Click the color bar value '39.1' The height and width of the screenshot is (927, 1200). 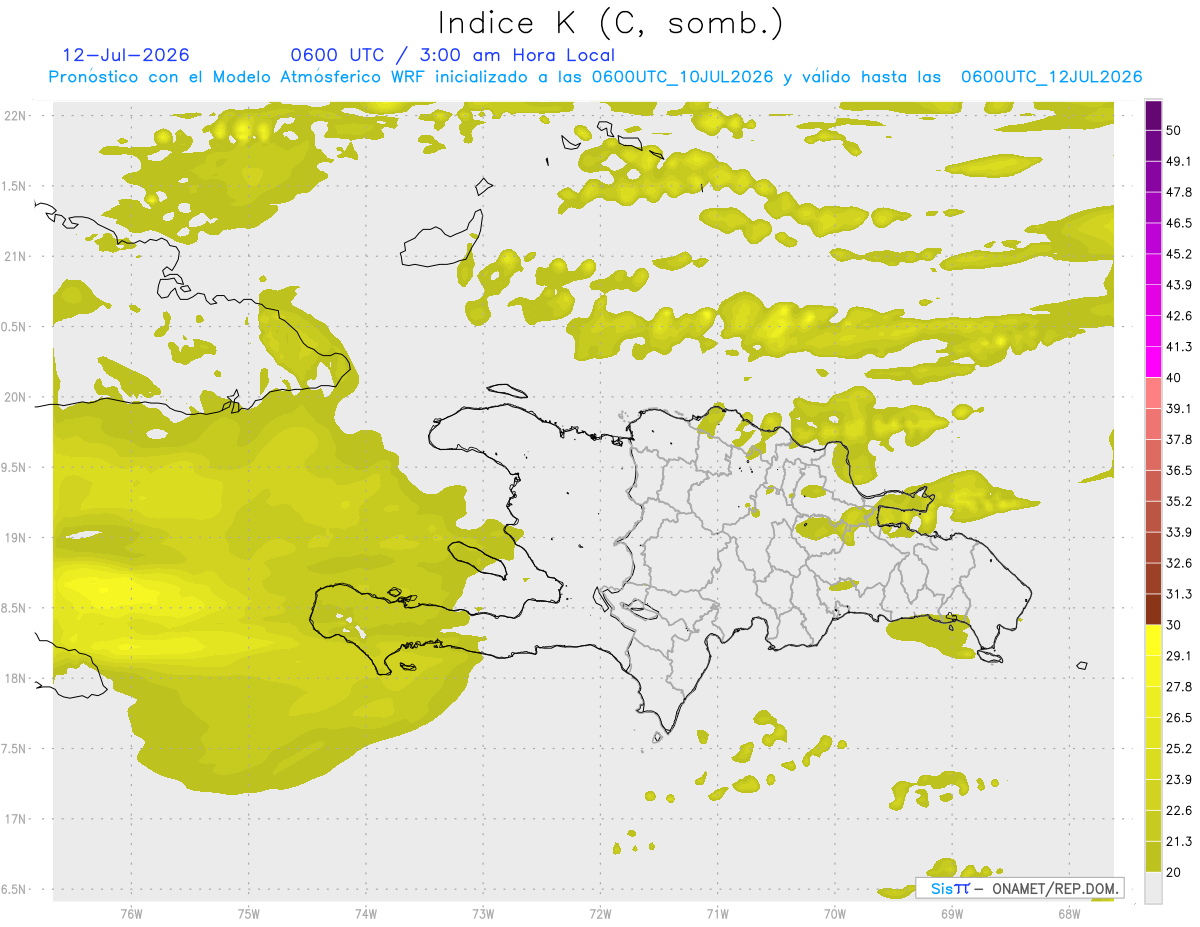coord(1179,408)
